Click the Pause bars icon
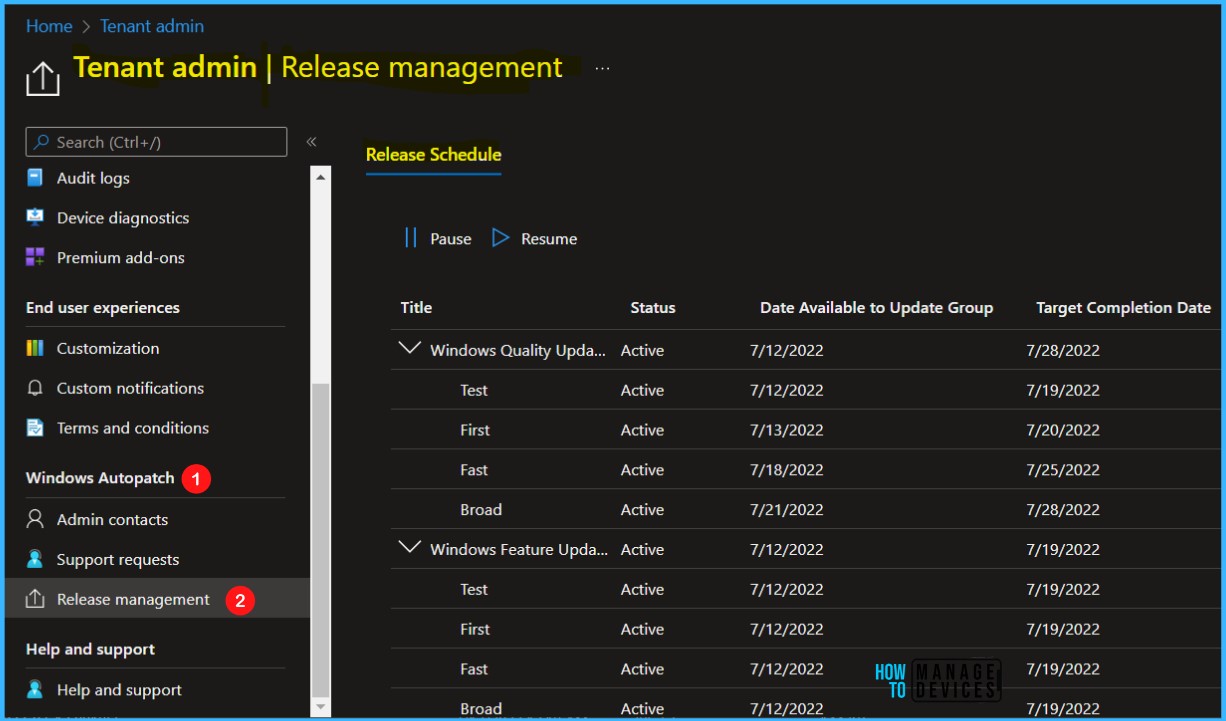1226x721 pixels. pos(410,238)
